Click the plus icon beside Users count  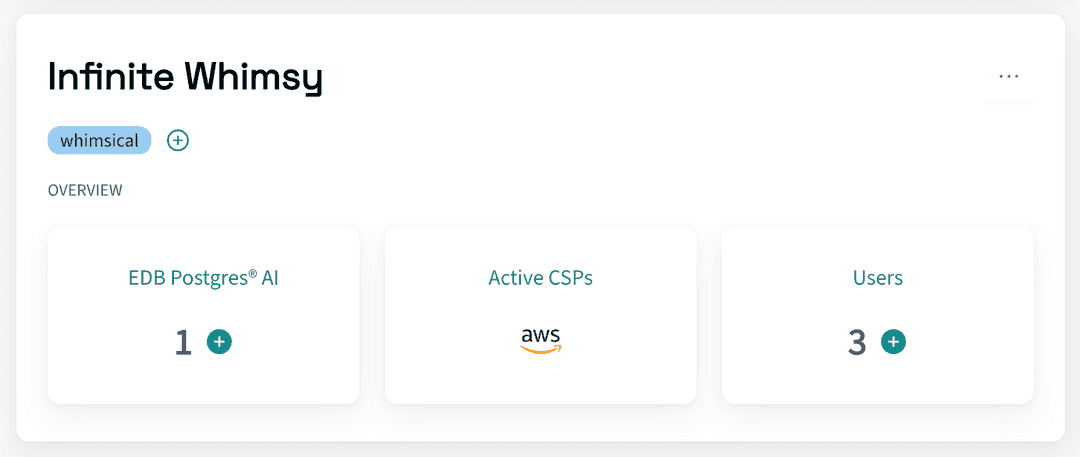[893, 342]
